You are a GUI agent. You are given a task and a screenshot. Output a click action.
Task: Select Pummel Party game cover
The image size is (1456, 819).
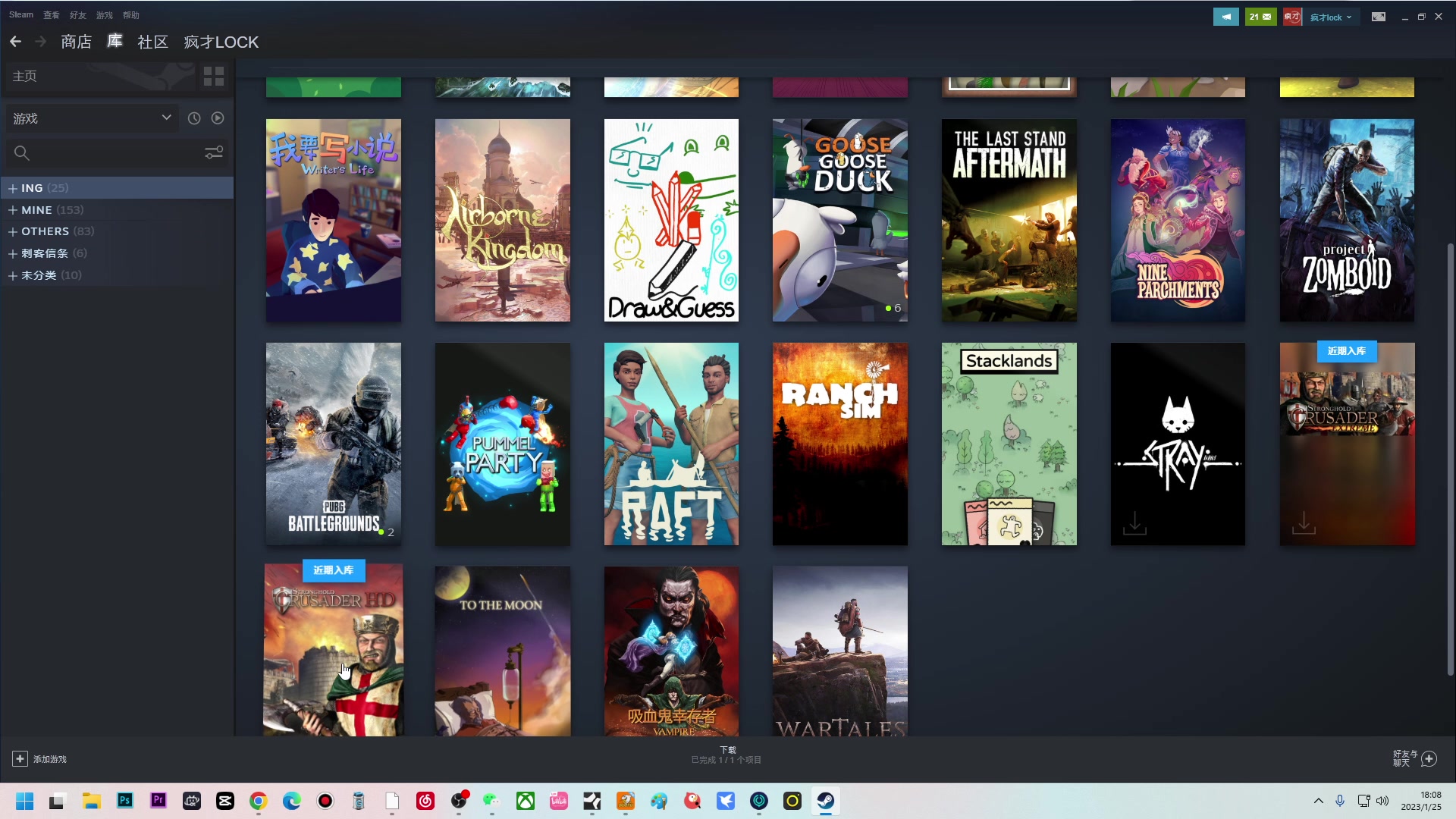point(503,444)
